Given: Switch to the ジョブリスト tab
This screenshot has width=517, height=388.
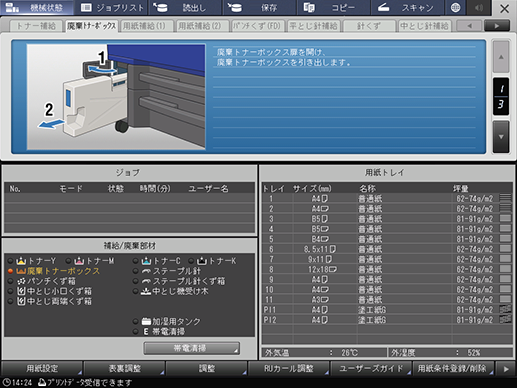Looking at the screenshot, I should tap(112, 7).
